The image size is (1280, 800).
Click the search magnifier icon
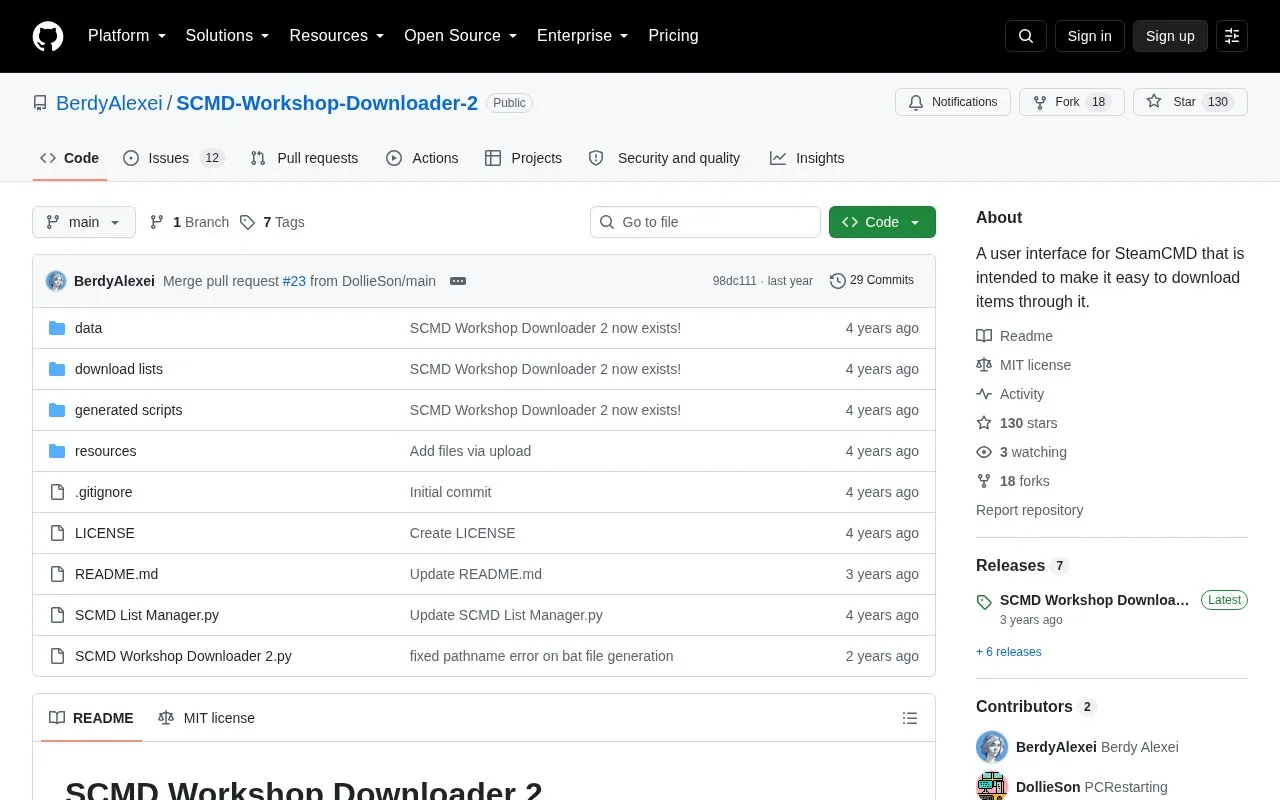[x=1026, y=36]
